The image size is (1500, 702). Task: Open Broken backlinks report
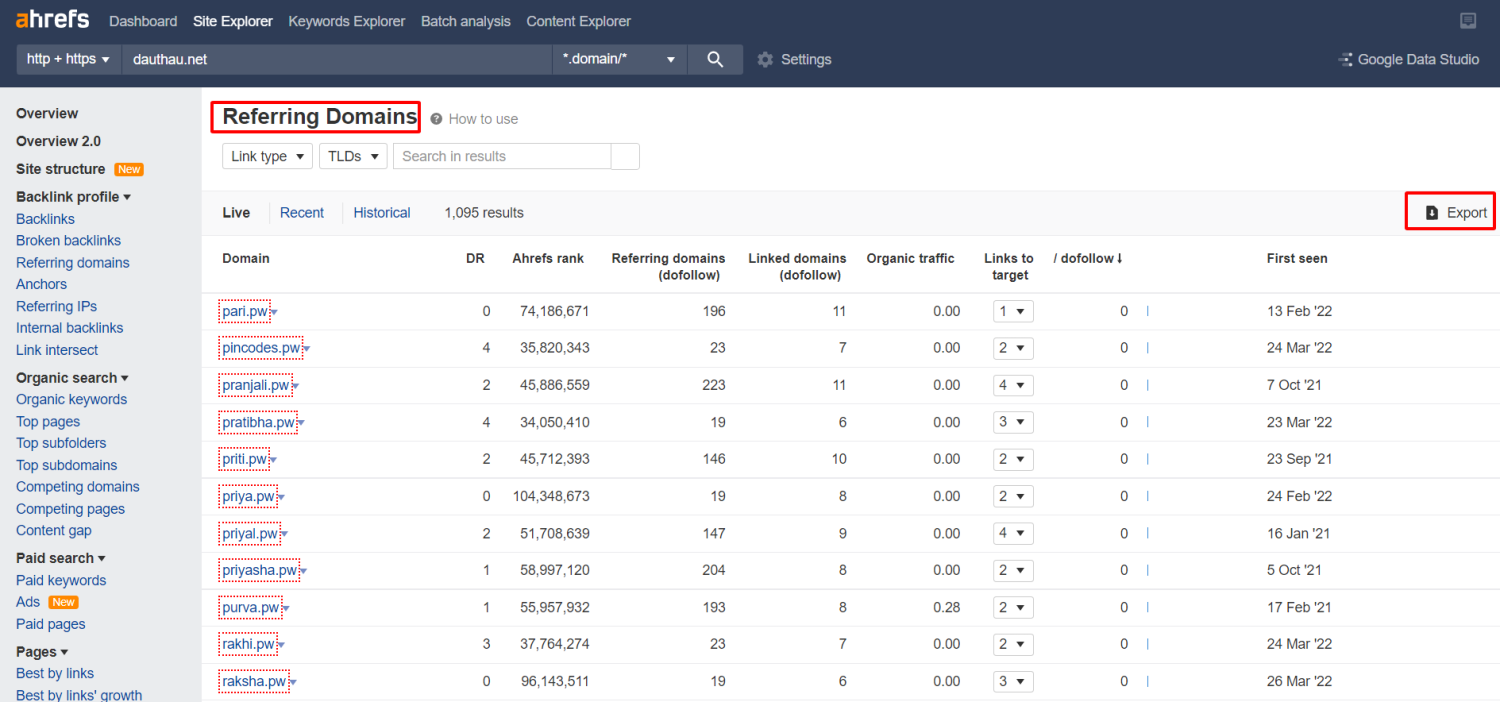pos(68,241)
